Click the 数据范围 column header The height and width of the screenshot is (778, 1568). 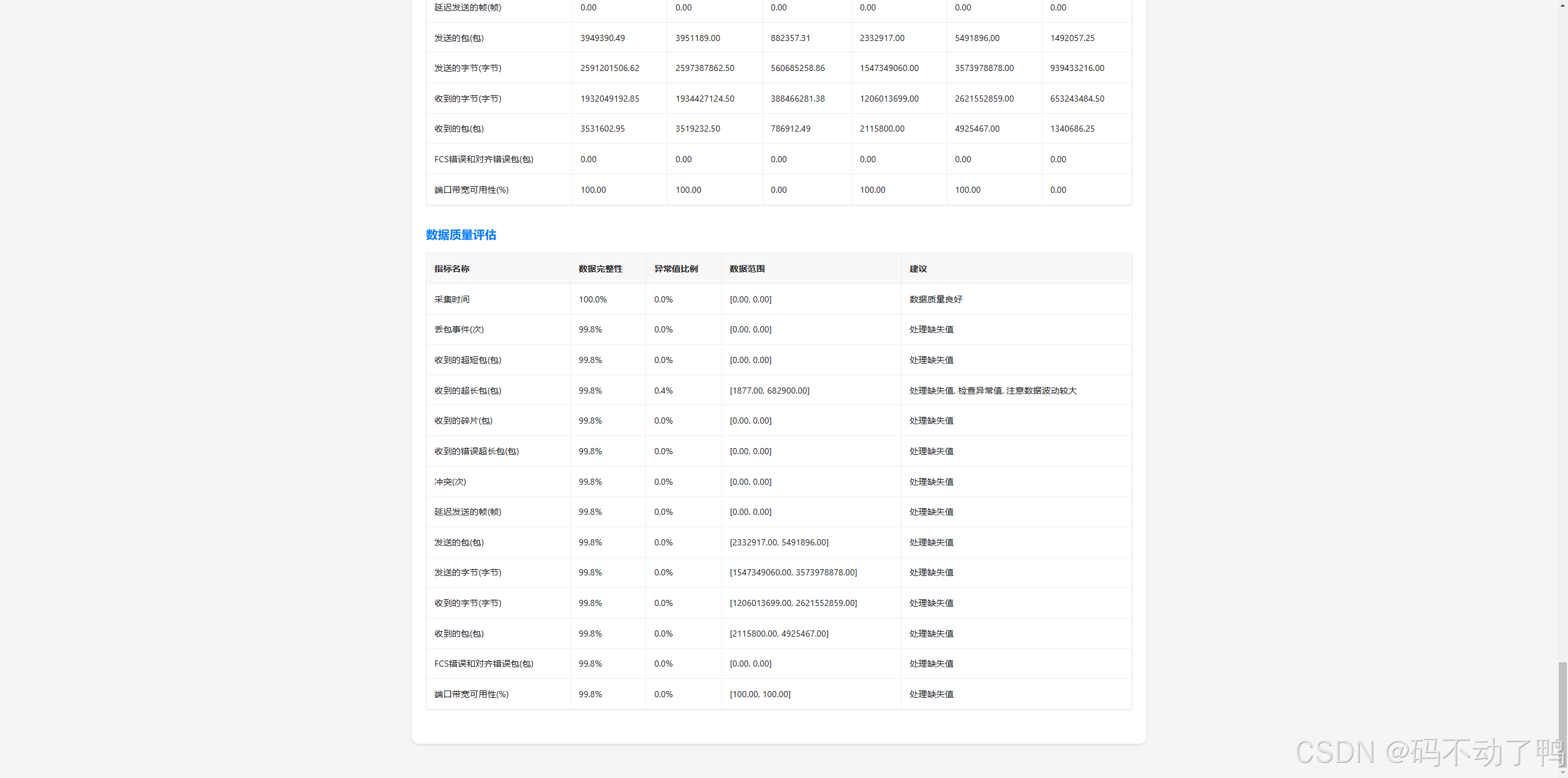(x=747, y=269)
